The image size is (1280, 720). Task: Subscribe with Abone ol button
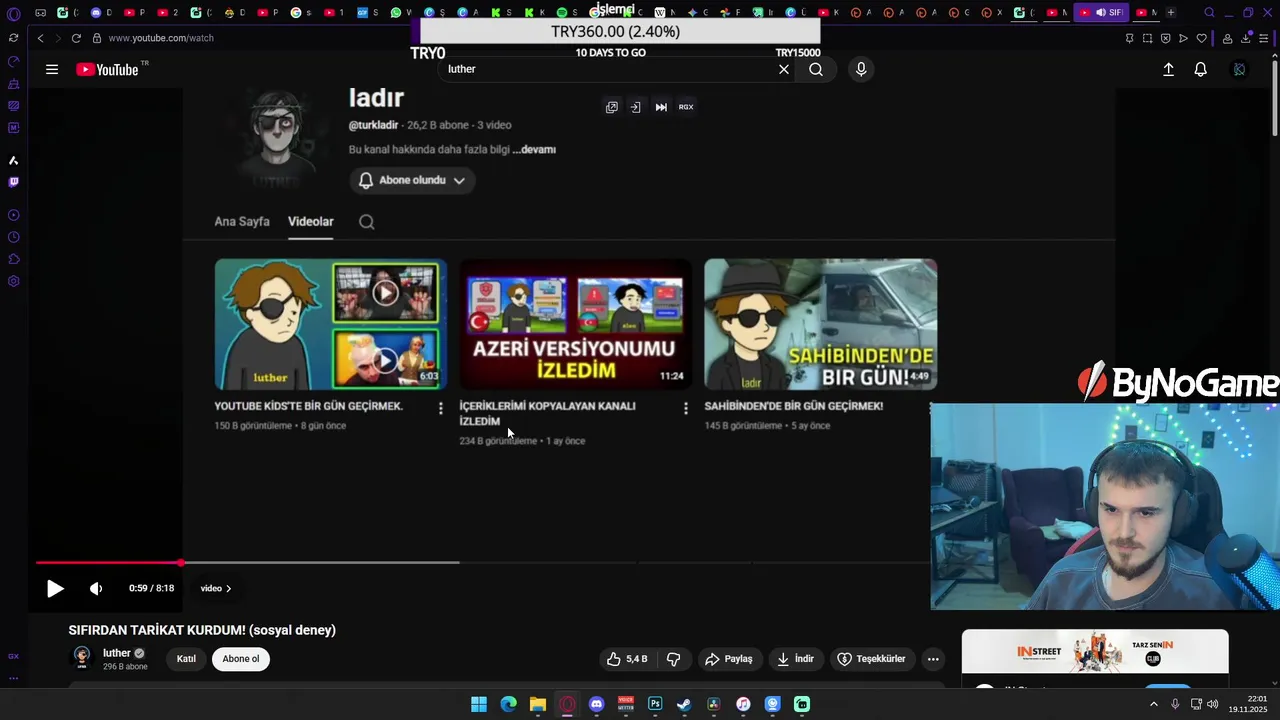pos(241,659)
